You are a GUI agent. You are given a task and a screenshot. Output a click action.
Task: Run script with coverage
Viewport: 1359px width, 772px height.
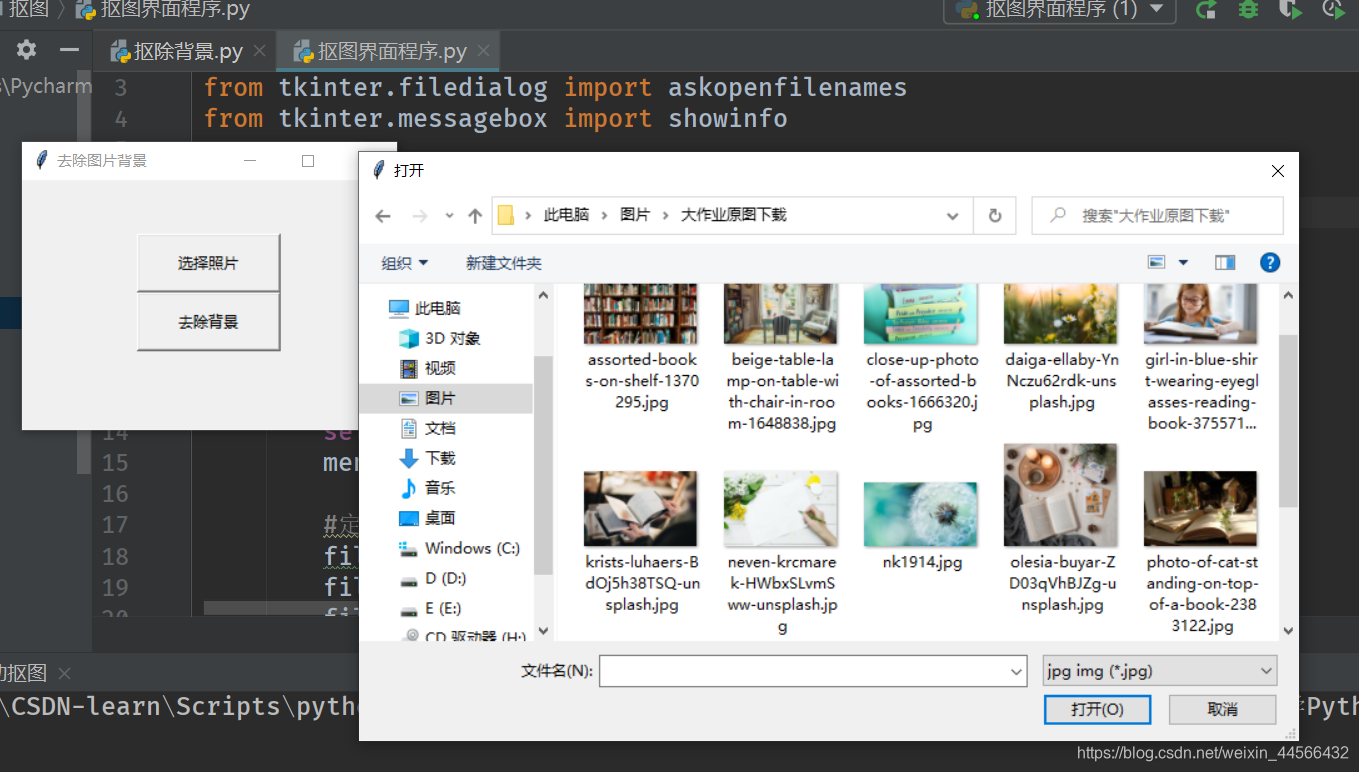point(1290,10)
